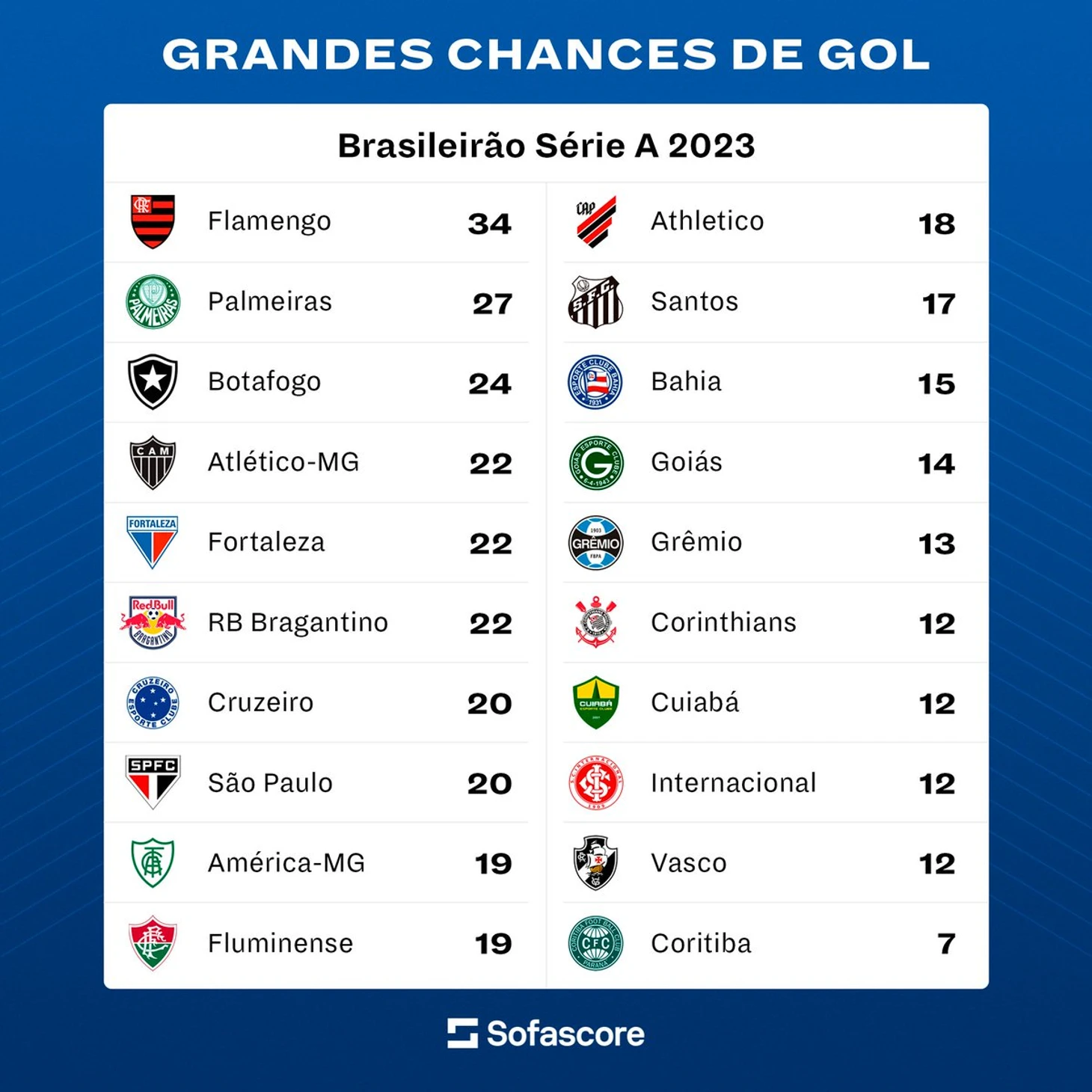Choose the Atlético-MG CAM crest
Viewport: 1092px width, 1092px height.
point(153,462)
